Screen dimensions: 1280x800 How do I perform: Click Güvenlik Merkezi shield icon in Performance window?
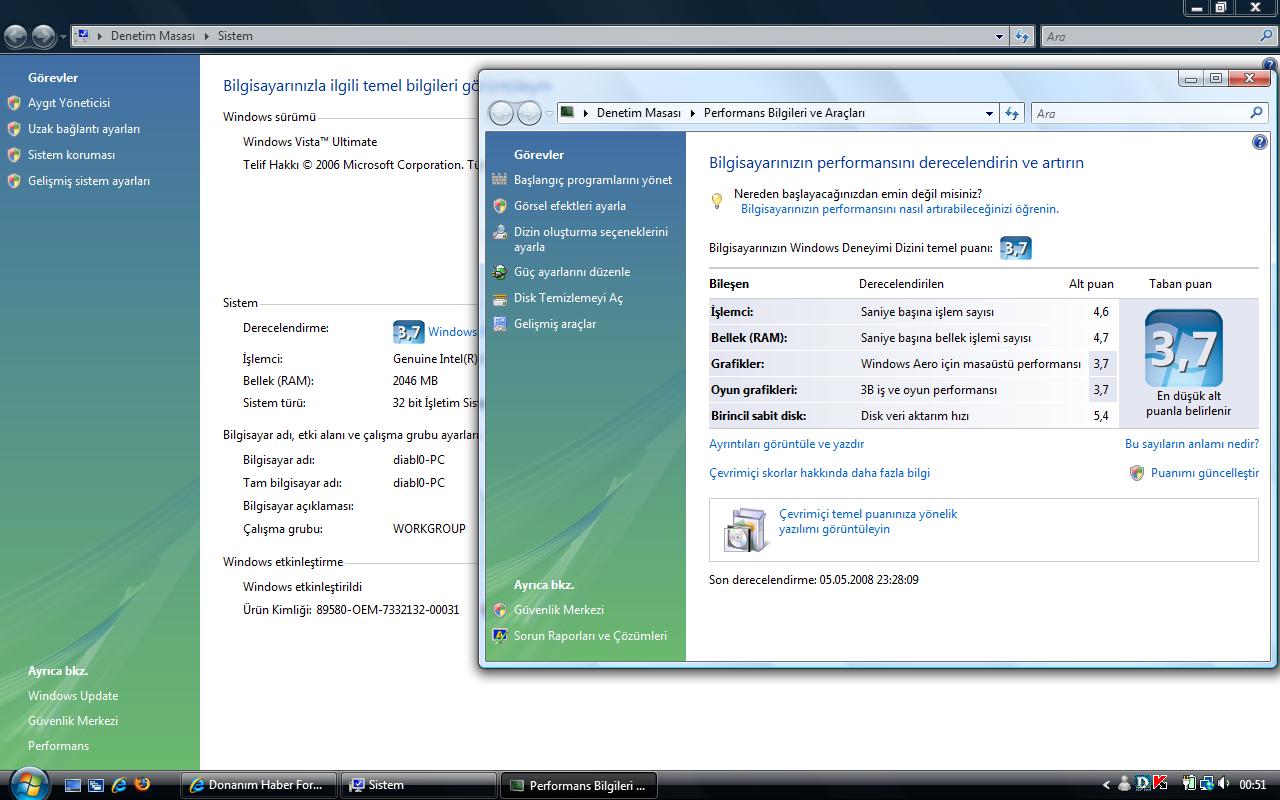[500, 610]
